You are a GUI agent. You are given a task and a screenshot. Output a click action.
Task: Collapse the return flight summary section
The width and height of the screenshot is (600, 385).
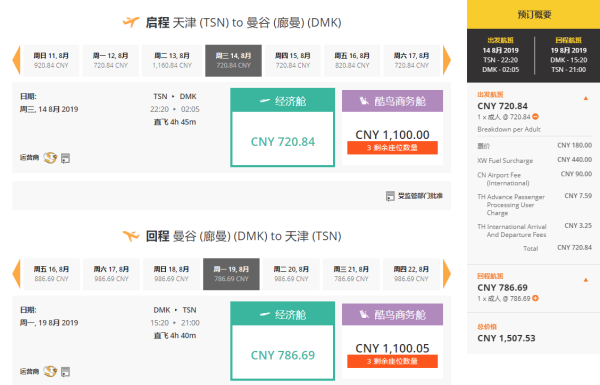[585, 280]
